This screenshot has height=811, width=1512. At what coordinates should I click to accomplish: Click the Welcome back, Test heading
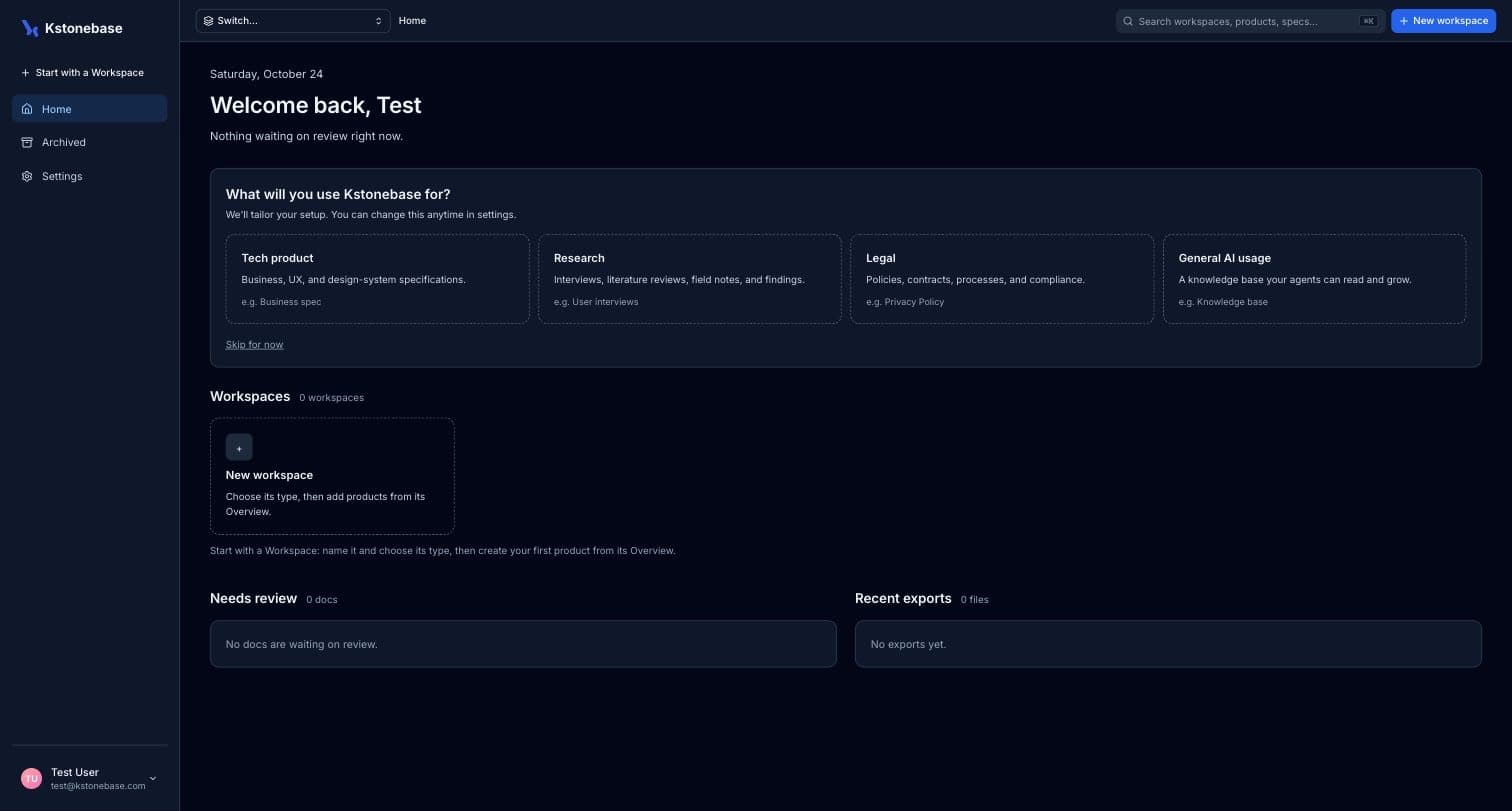pyautogui.click(x=316, y=105)
